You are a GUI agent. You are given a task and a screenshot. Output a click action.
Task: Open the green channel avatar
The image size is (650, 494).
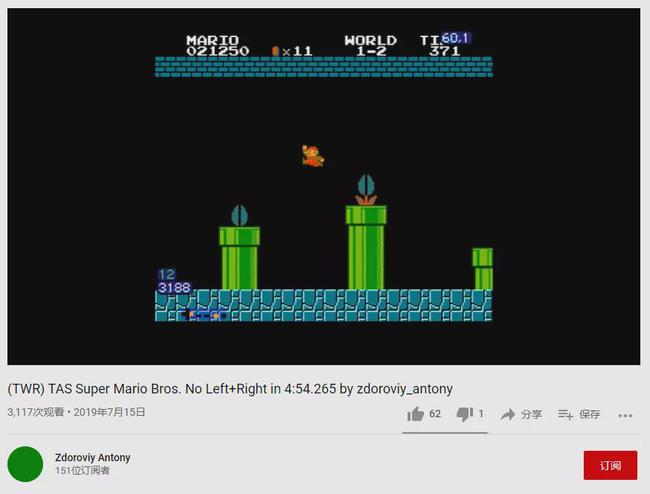click(x=25, y=464)
